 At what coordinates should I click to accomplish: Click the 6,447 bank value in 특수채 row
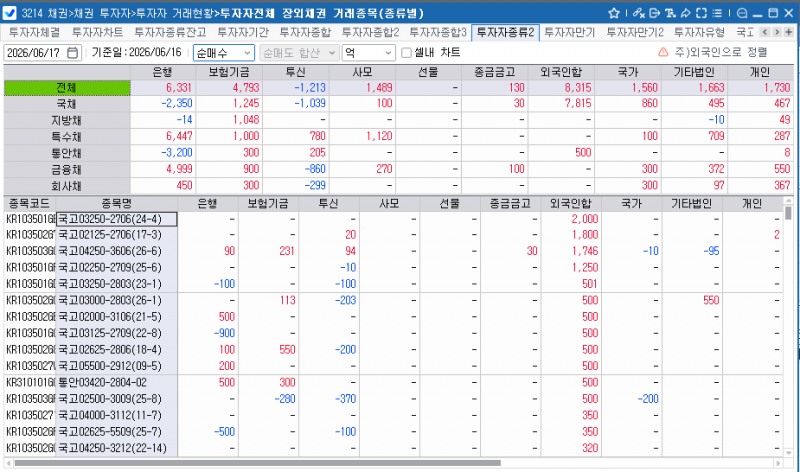179,136
